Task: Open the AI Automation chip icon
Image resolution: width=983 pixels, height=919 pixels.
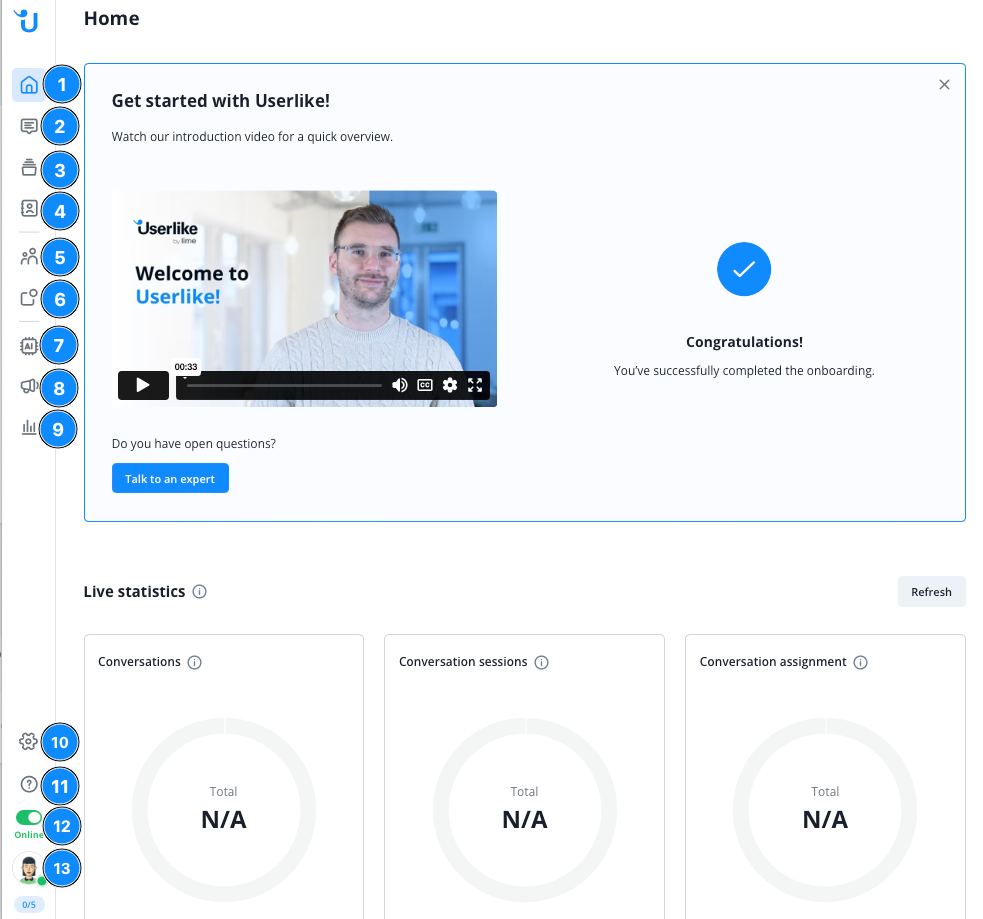Action: [29, 345]
